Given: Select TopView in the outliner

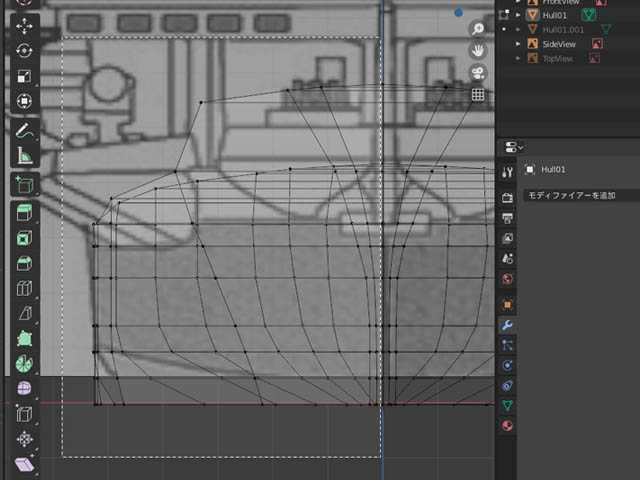Looking at the screenshot, I should tap(558, 59).
